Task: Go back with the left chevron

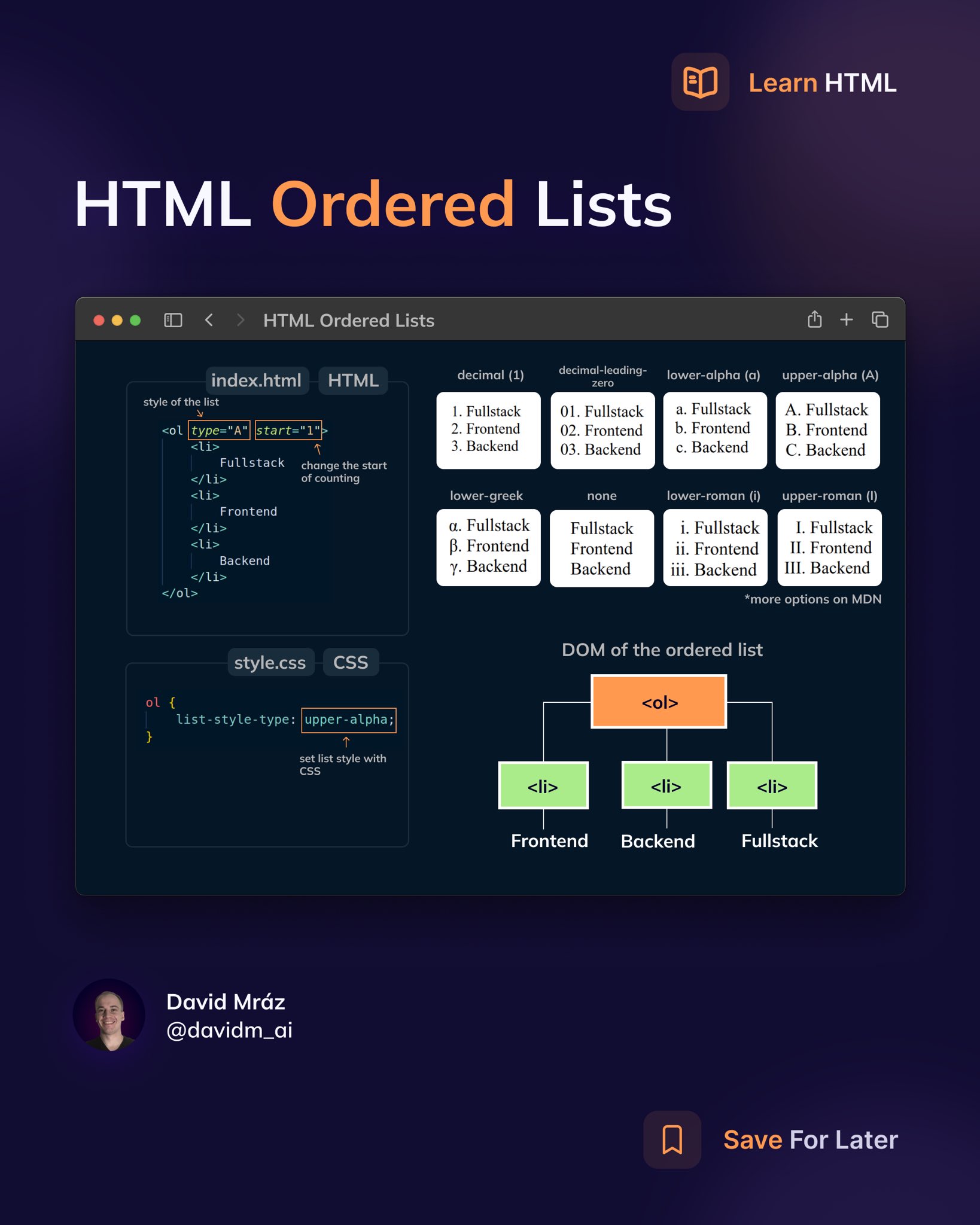Action: (x=209, y=320)
